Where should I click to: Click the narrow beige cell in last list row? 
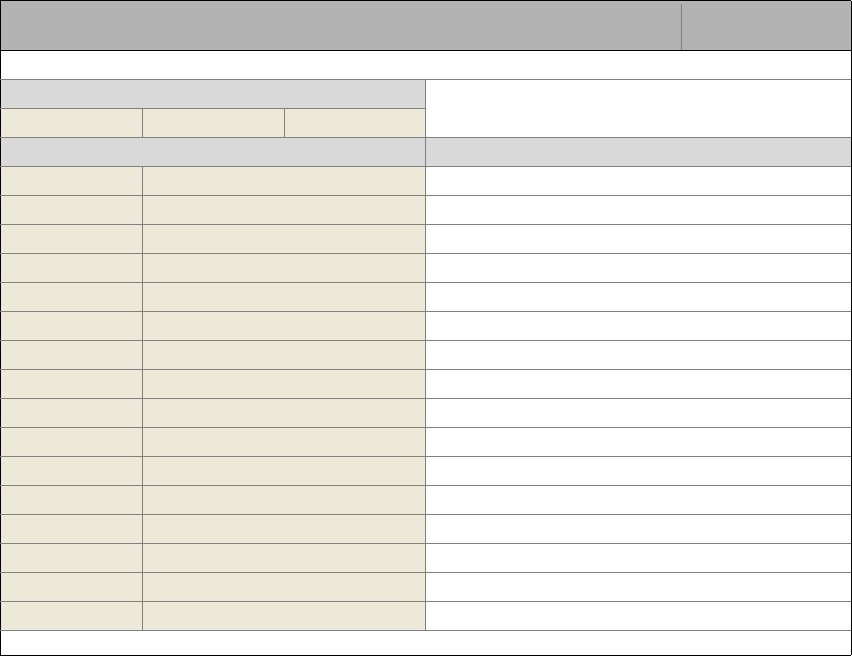tap(71, 616)
